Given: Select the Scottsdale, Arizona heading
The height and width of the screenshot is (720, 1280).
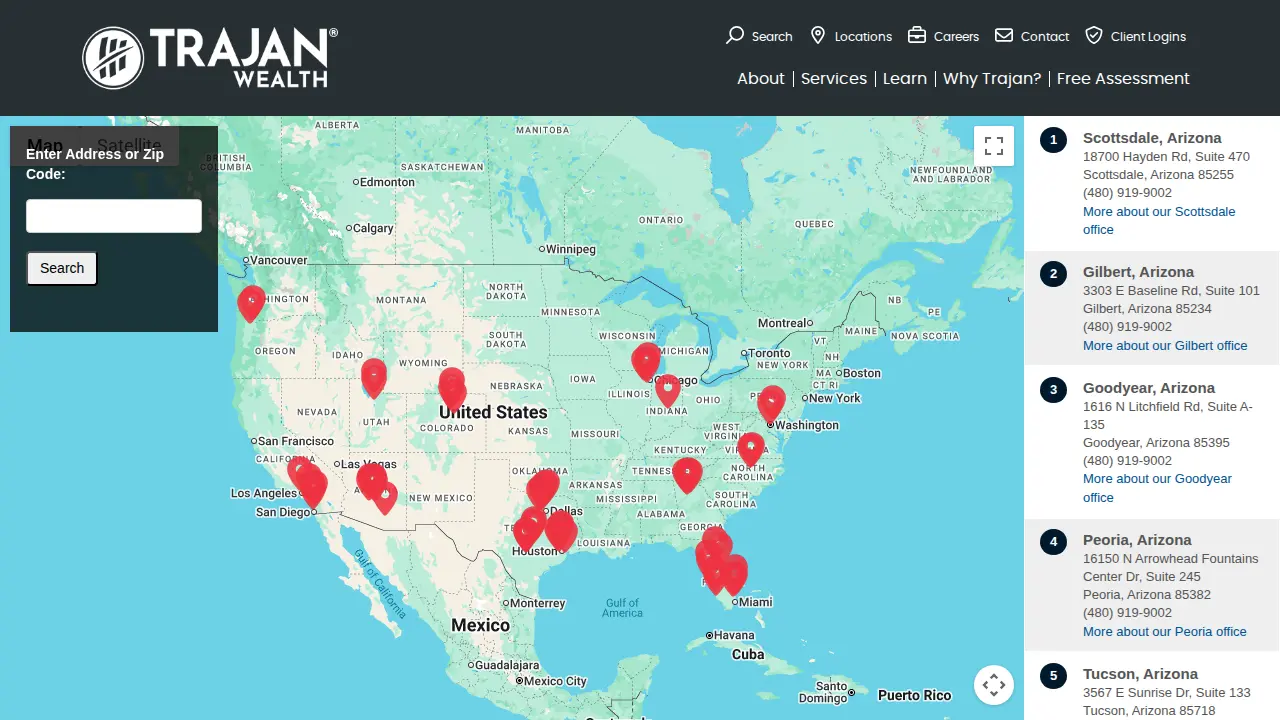Looking at the screenshot, I should [1152, 138].
